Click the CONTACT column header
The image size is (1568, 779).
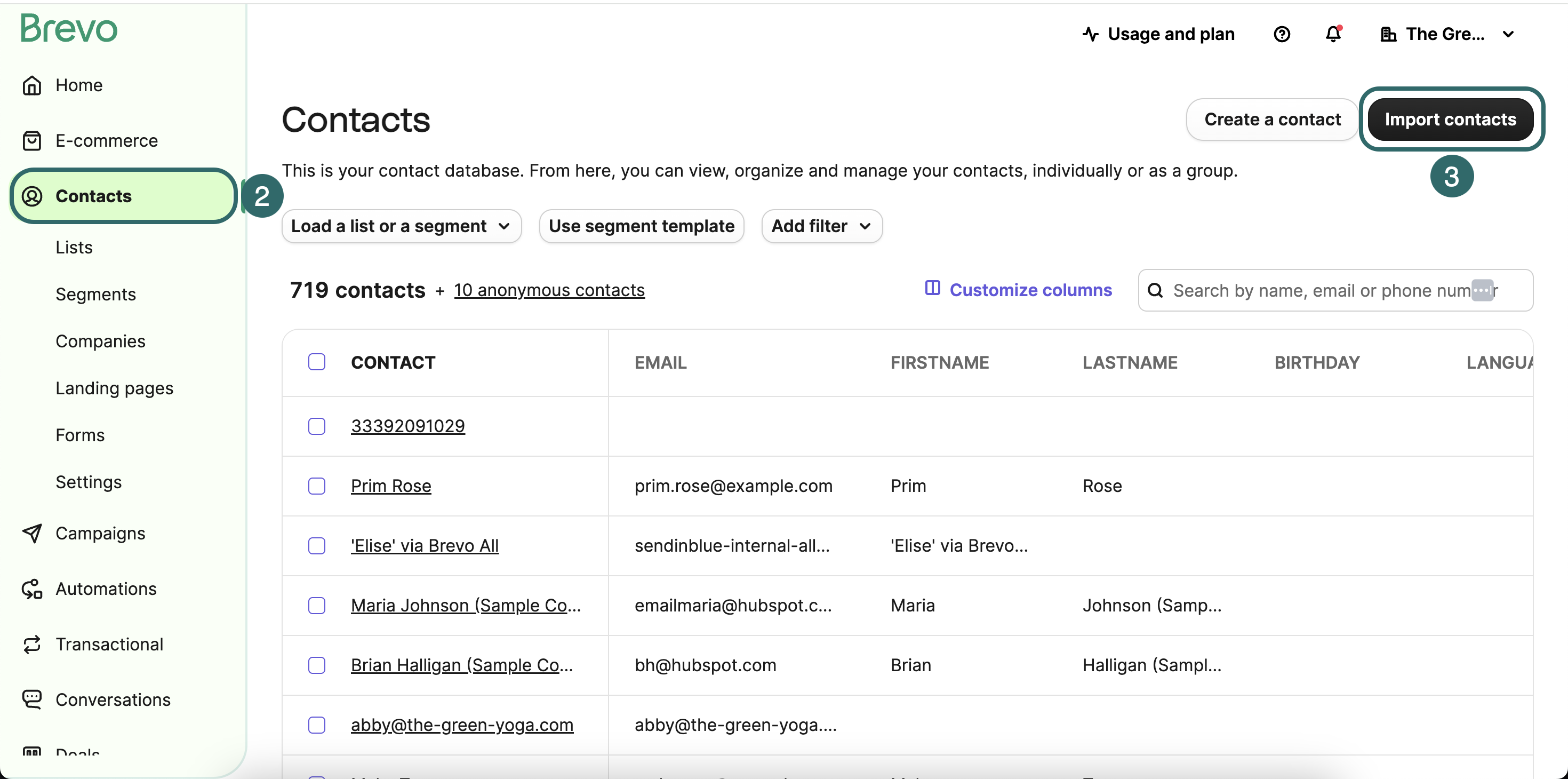[393, 362]
